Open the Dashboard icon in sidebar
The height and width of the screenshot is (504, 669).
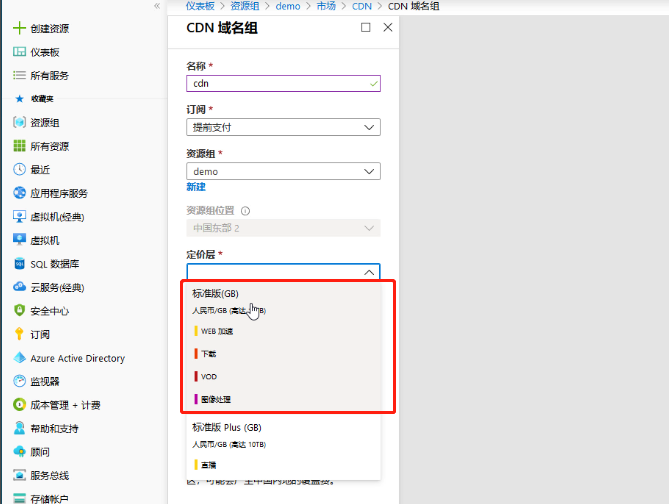coord(19,52)
